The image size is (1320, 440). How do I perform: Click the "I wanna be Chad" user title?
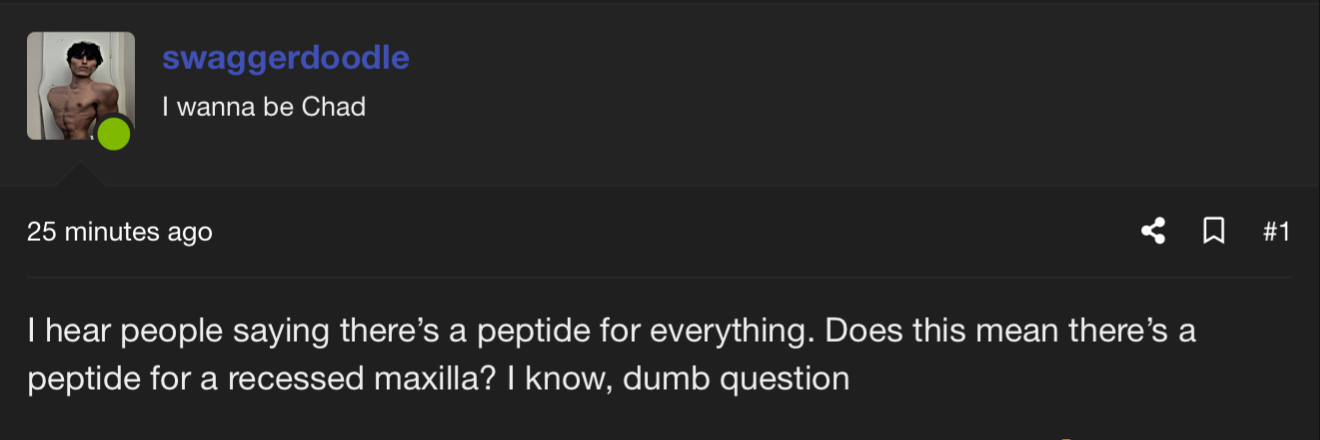click(264, 106)
